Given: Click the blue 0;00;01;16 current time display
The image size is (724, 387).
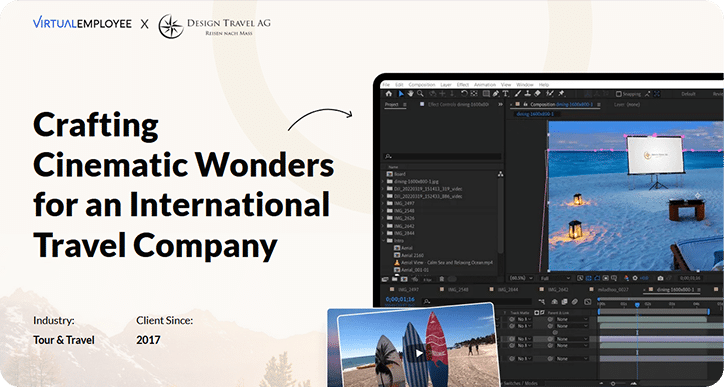Looking at the screenshot, I should click(400, 299).
